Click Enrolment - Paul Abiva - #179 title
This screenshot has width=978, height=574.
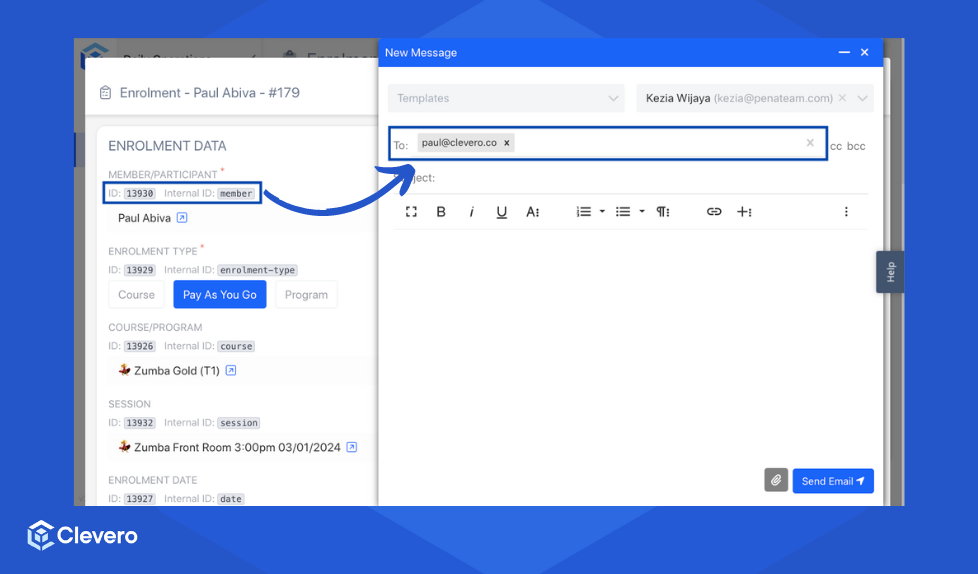pos(210,92)
